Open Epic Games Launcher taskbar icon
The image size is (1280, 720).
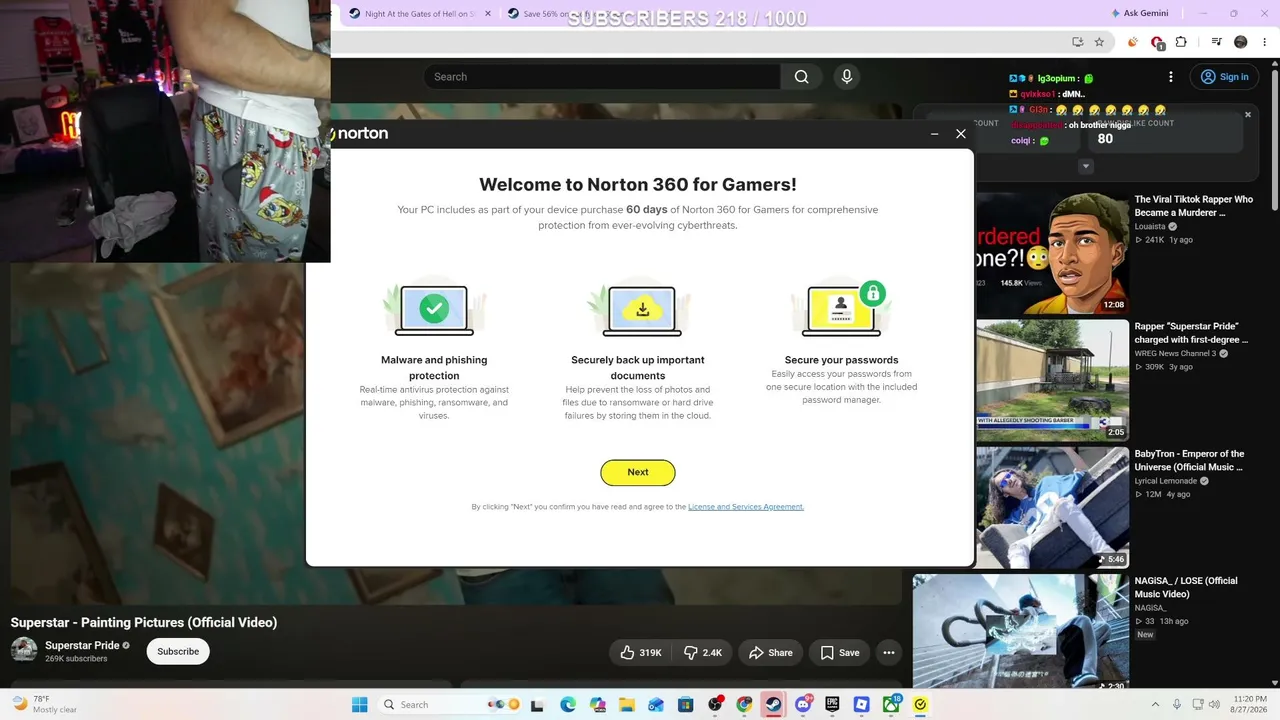[x=832, y=705]
